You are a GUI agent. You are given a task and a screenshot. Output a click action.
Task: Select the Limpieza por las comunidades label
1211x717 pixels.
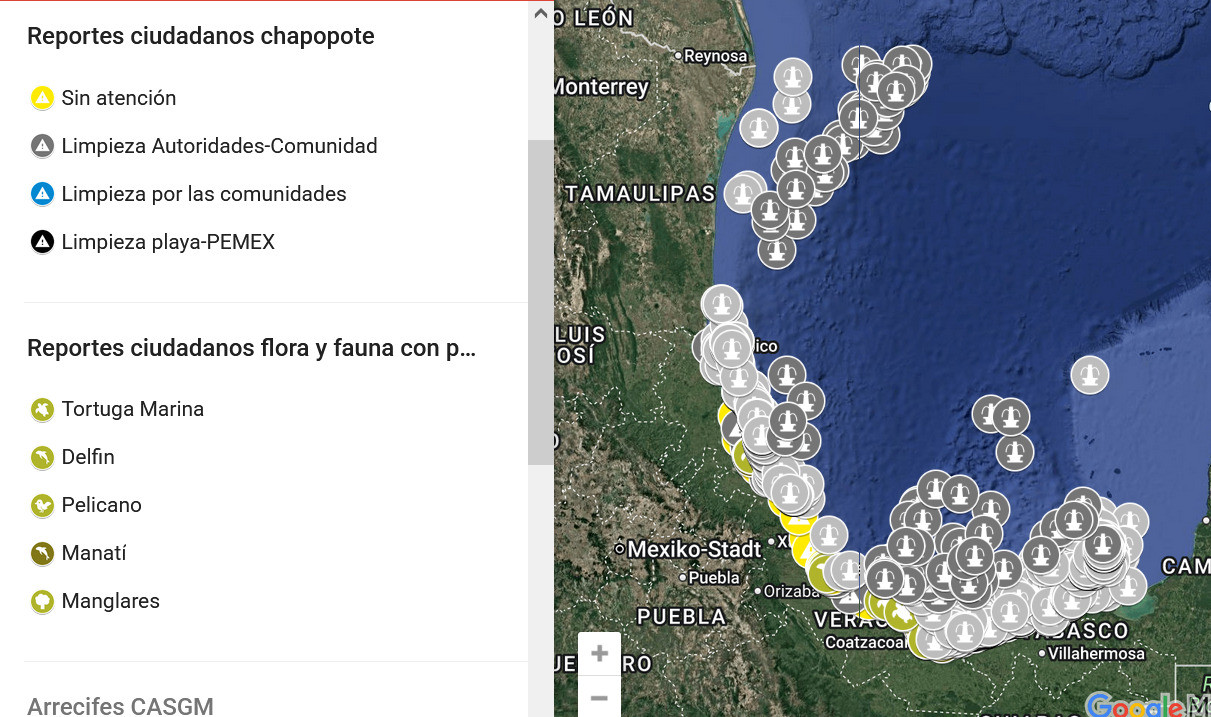point(204,194)
